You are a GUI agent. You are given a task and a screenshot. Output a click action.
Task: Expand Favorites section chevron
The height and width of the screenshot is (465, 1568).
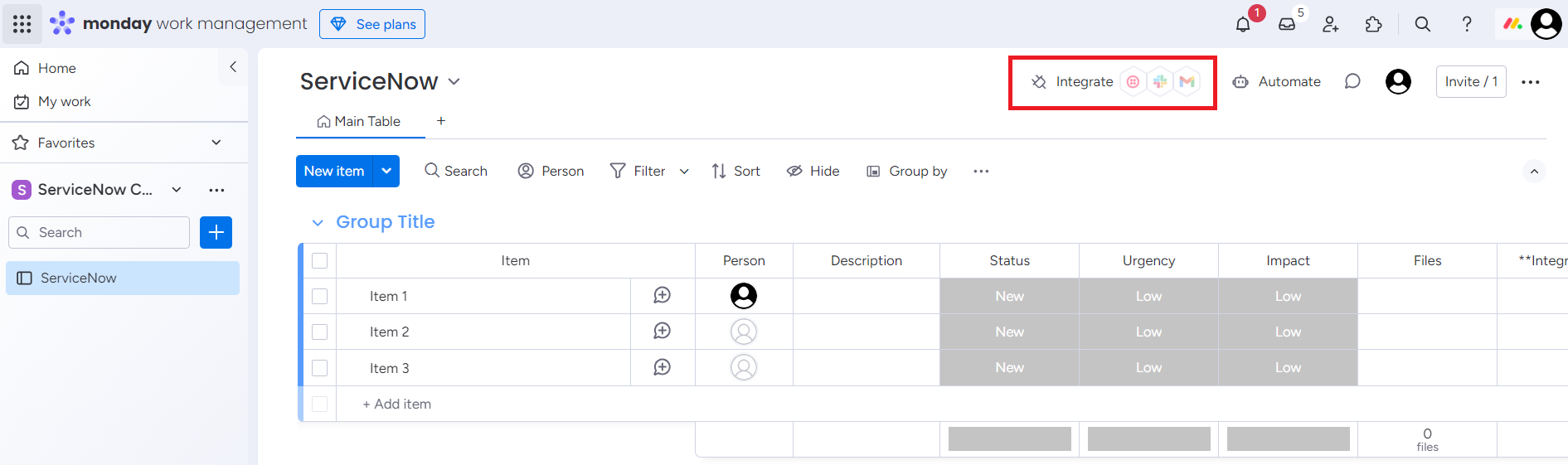(x=216, y=143)
